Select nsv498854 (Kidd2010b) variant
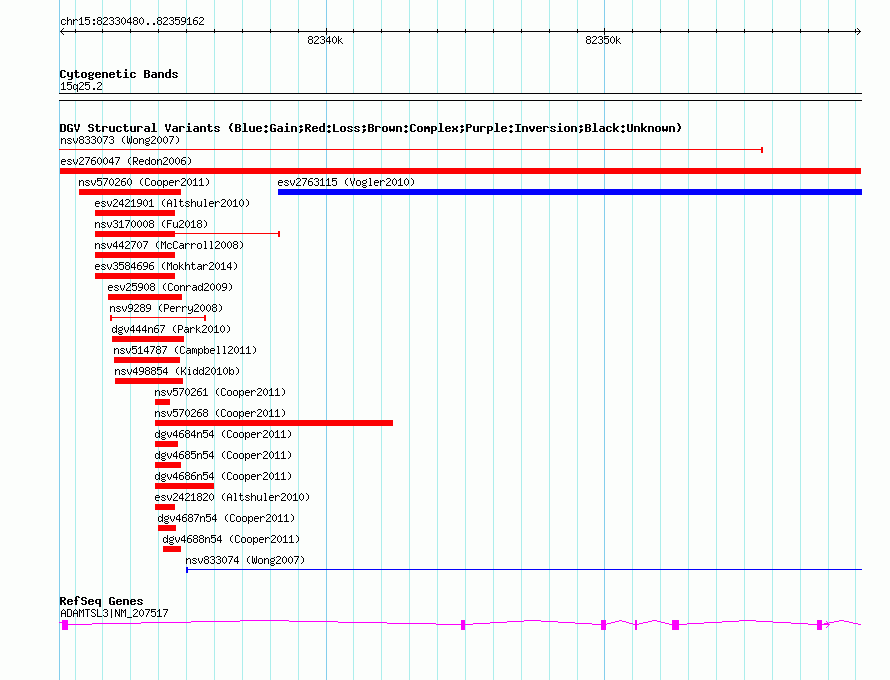890x680 pixels. click(x=177, y=371)
